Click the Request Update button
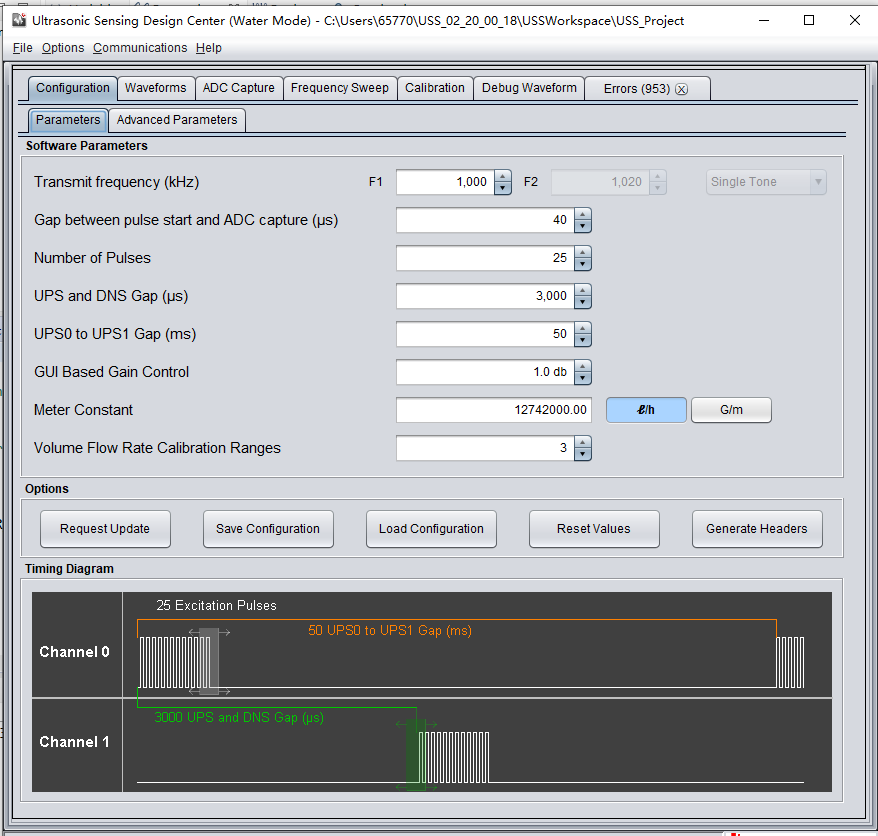 pos(105,529)
